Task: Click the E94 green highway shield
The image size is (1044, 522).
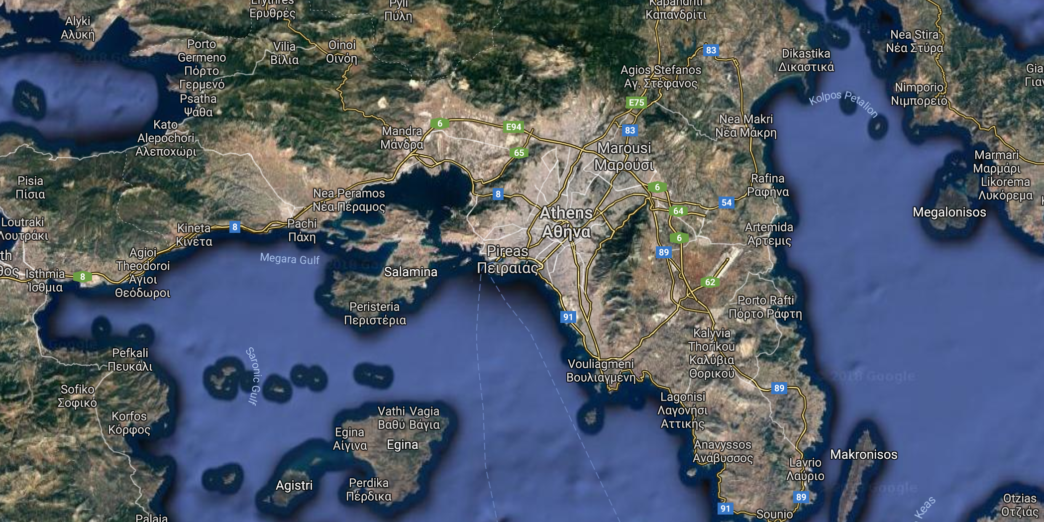Action: [514, 127]
